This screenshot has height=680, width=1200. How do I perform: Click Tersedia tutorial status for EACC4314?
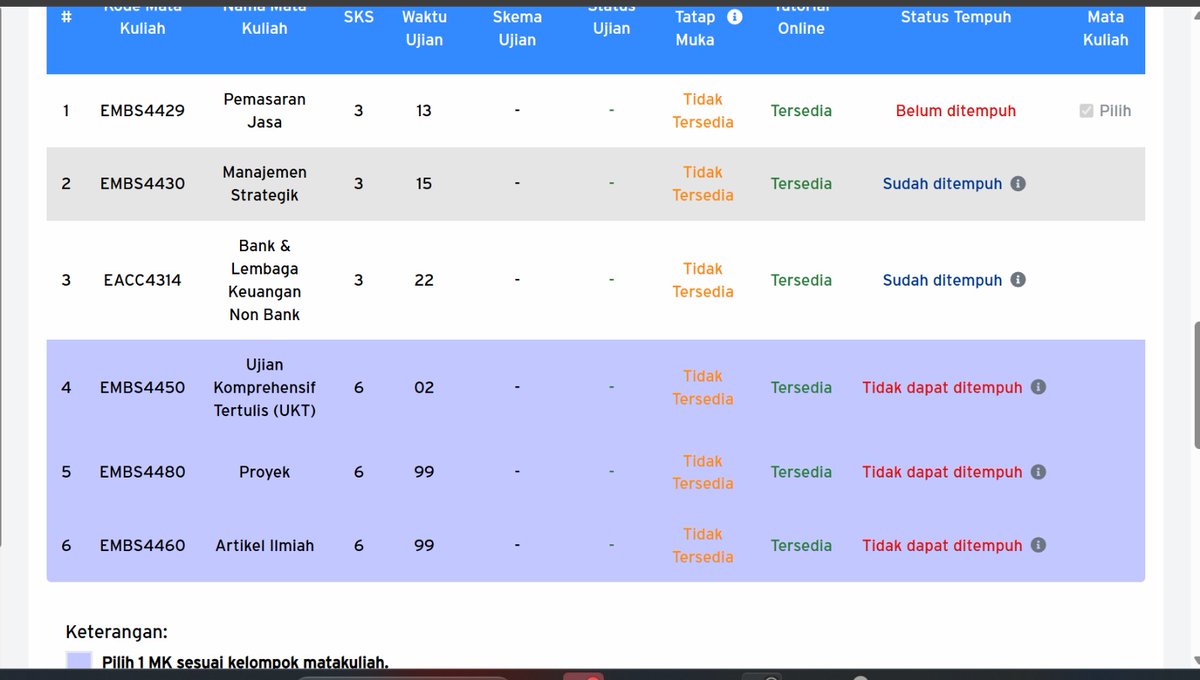(x=801, y=280)
